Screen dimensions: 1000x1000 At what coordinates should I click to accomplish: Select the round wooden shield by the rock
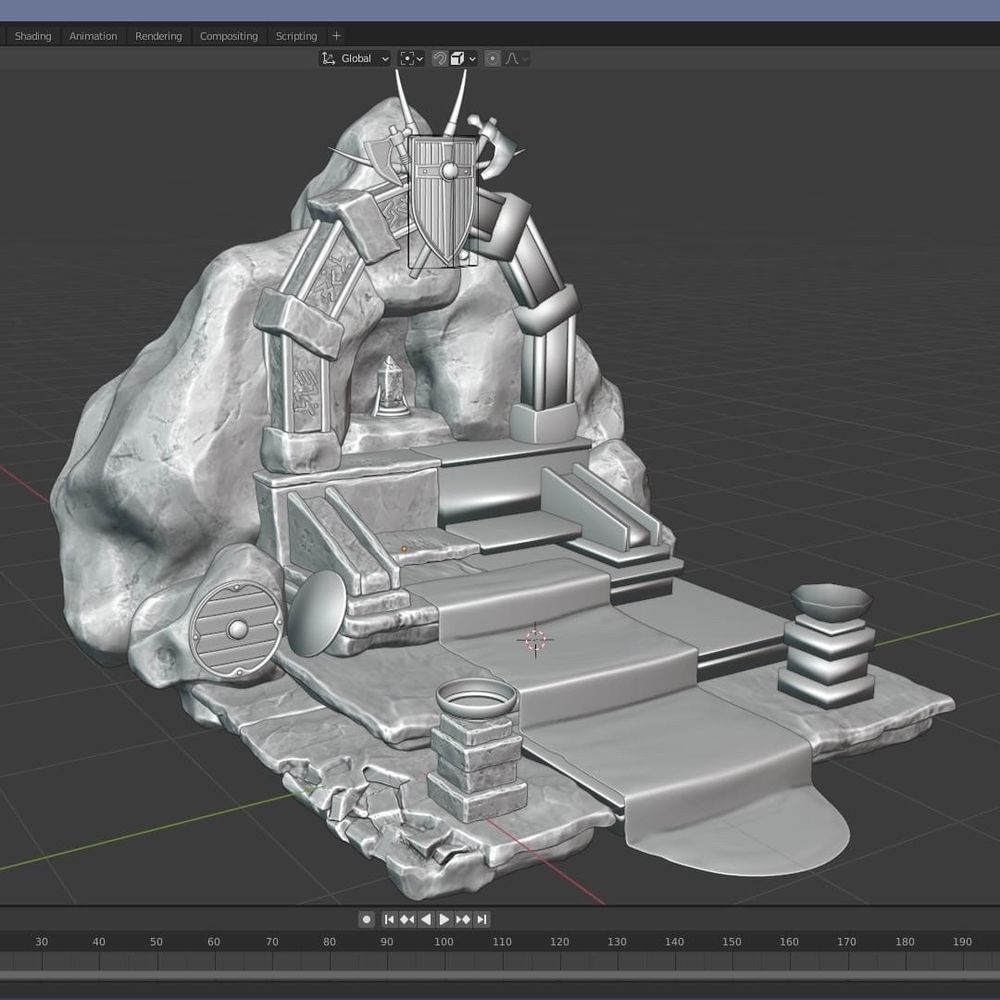(x=236, y=629)
